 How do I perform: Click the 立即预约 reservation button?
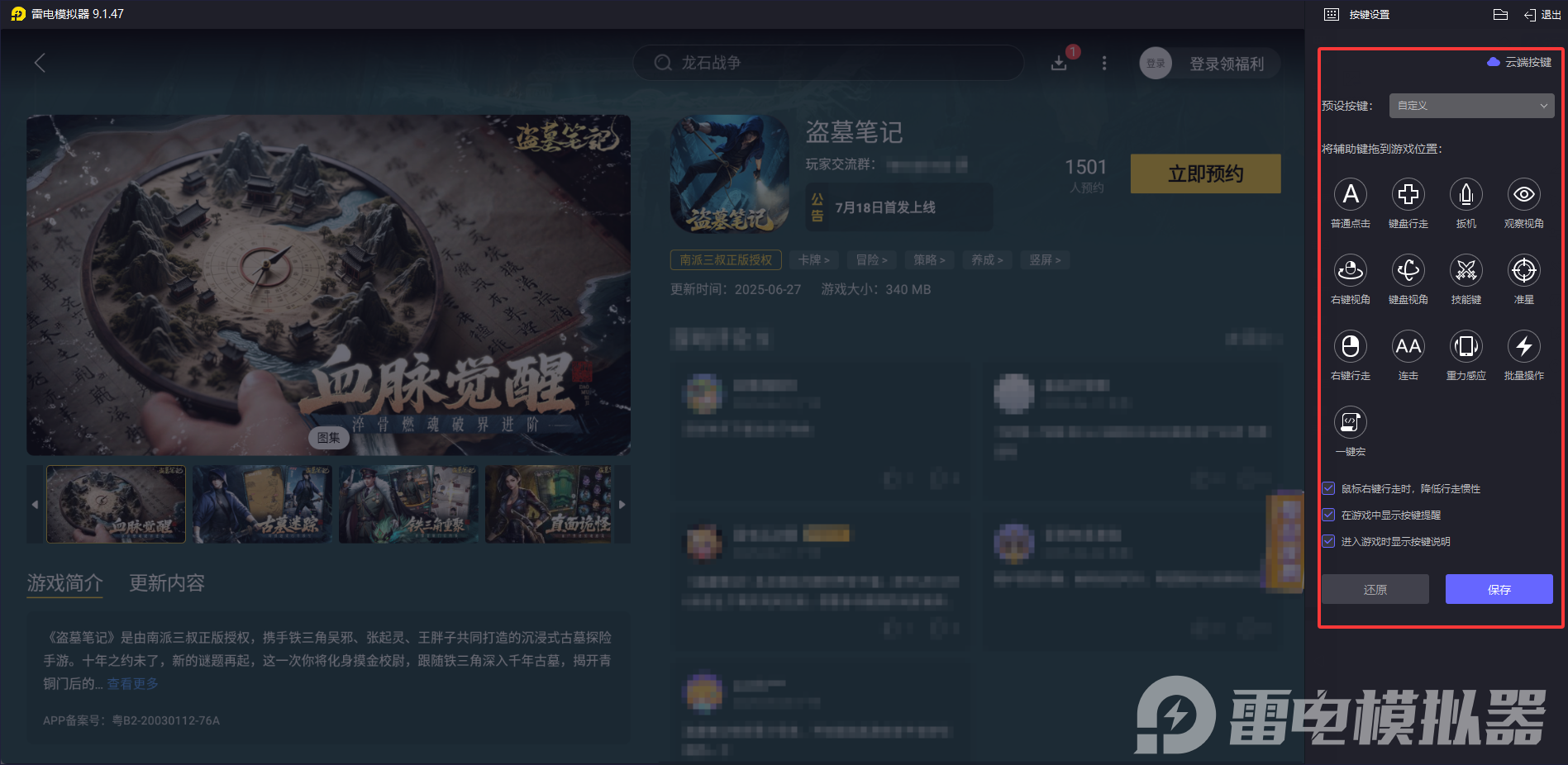click(1204, 173)
